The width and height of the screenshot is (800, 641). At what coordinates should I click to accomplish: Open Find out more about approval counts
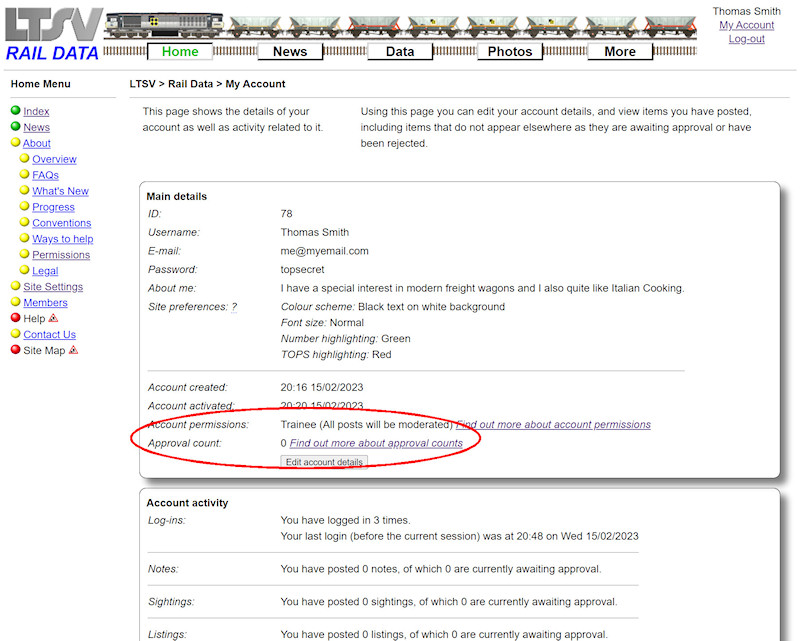click(x=376, y=443)
